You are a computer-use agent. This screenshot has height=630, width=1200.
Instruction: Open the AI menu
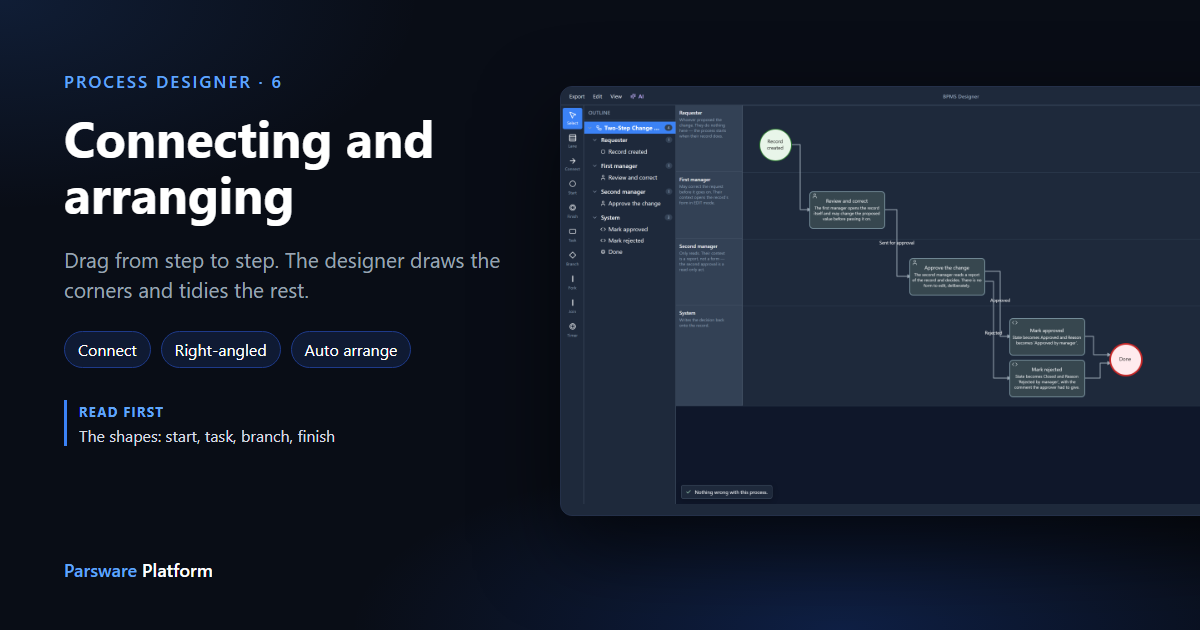(637, 96)
